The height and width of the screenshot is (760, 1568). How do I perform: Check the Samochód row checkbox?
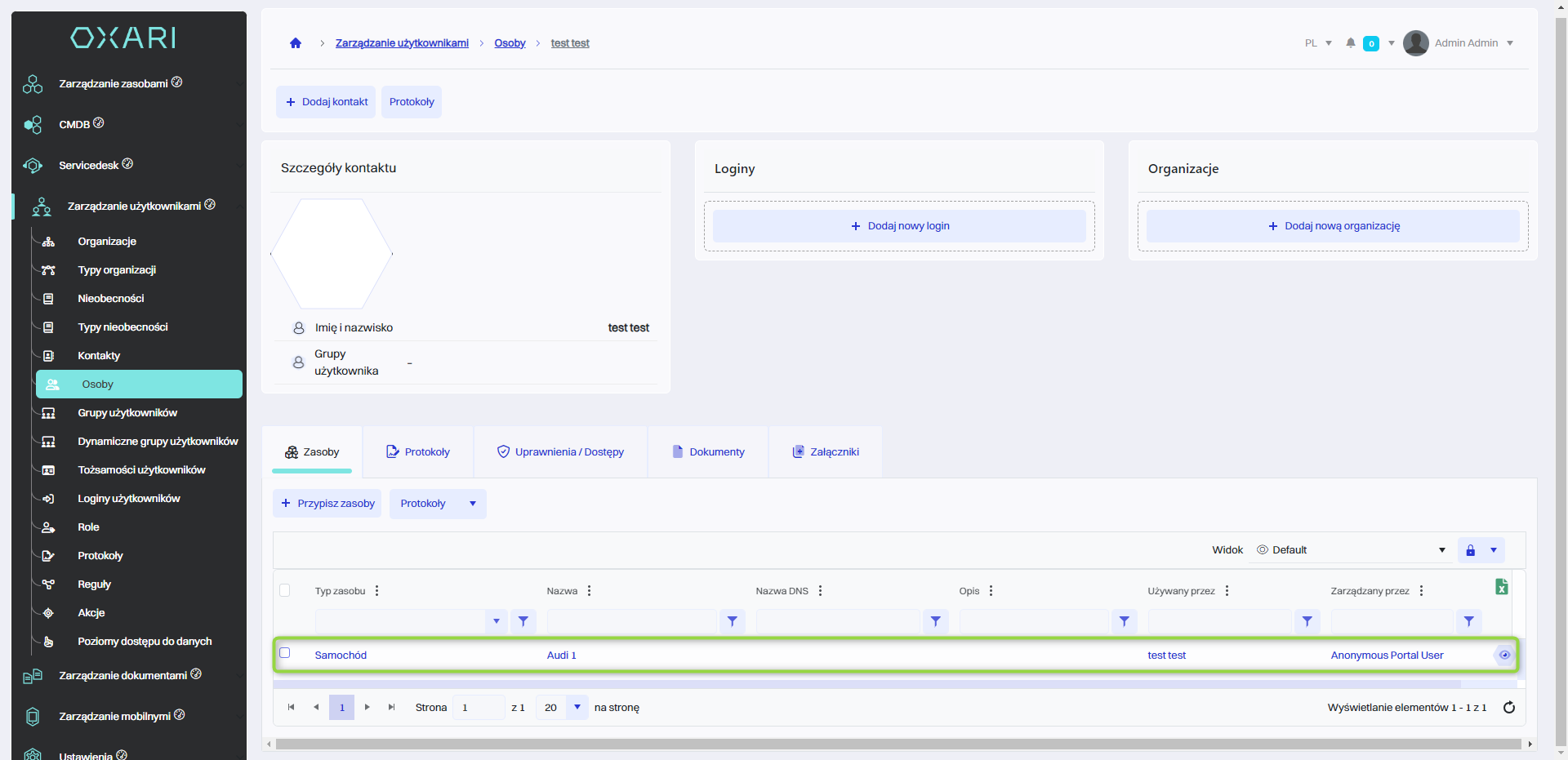[x=285, y=653]
